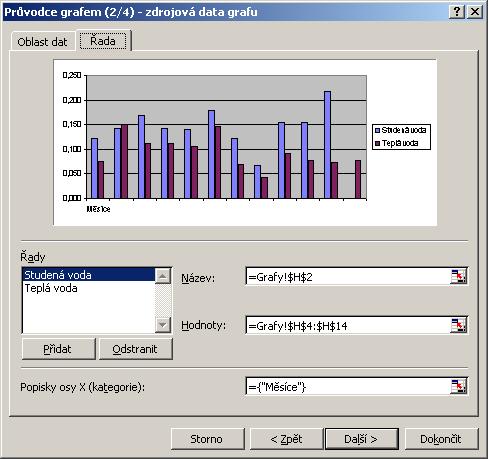This screenshot has width=488, height=459.
Task: Click the range selector icon beside Hodnoty field
Action: (458, 325)
